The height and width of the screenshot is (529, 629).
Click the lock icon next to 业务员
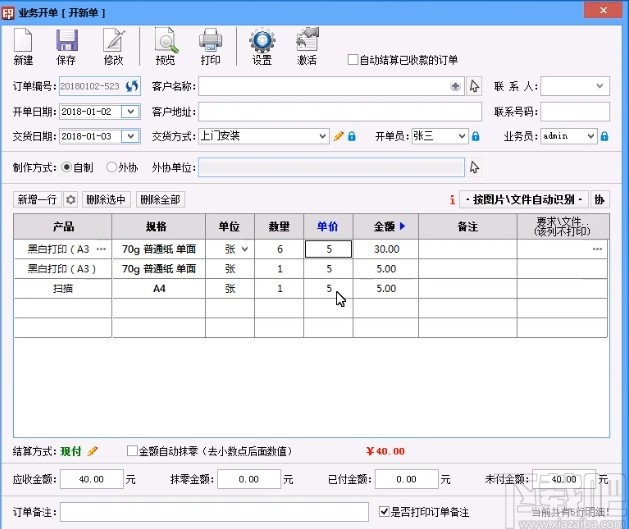point(605,136)
